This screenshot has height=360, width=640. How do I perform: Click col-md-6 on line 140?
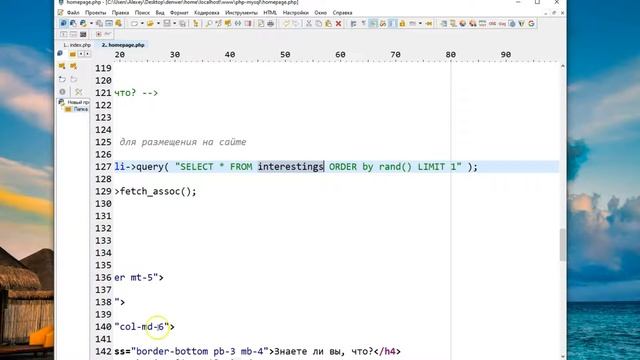point(142,327)
